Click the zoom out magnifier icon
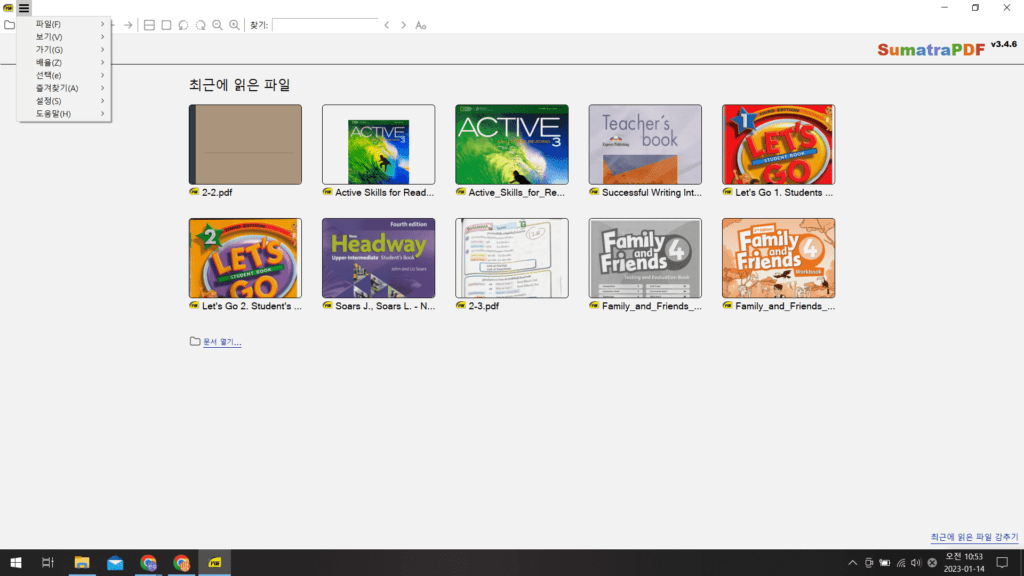 point(217,25)
